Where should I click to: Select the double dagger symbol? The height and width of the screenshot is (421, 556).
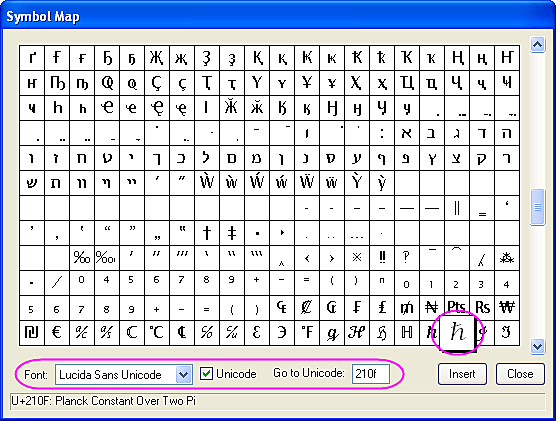pos(232,233)
